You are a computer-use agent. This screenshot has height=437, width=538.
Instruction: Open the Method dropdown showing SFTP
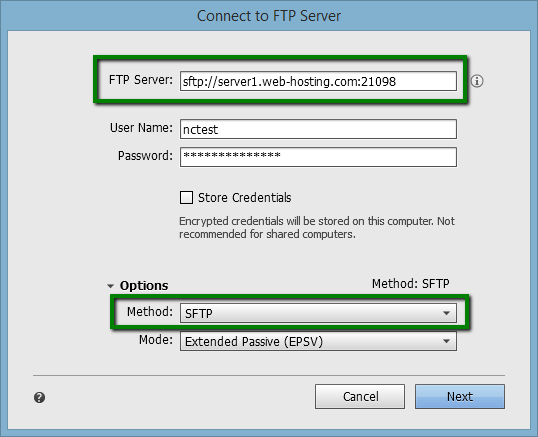coord(318,313)
